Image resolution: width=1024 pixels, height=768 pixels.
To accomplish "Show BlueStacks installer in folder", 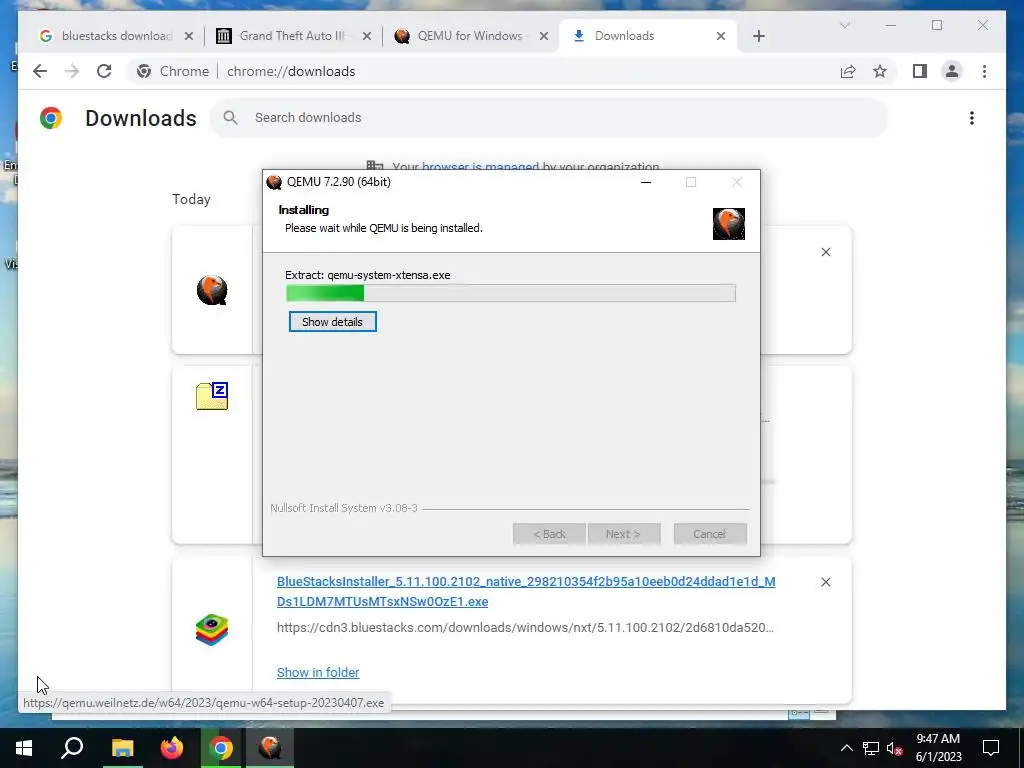I will (318, 673).
